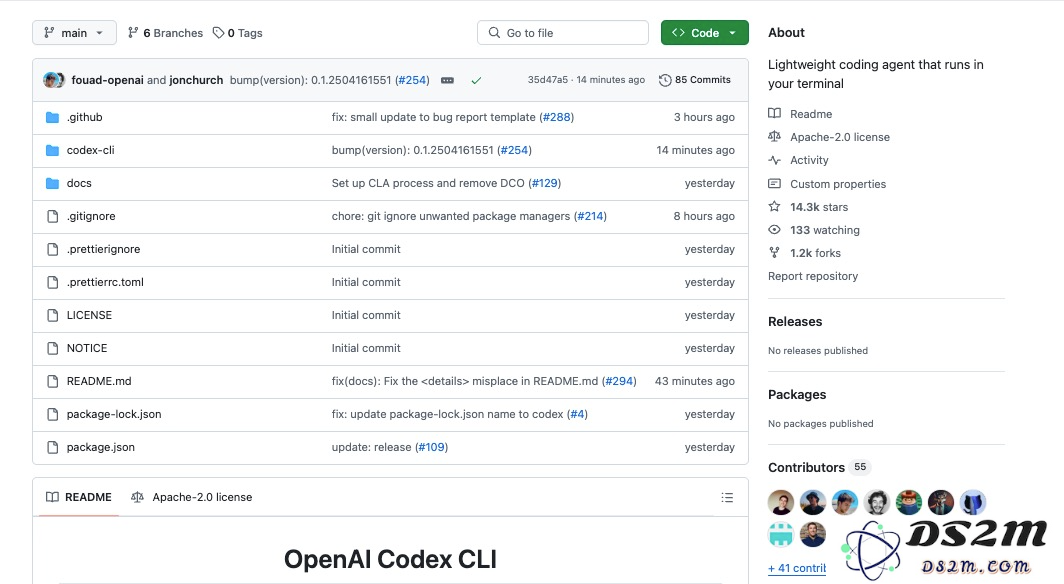
Task: Open pull request #214 link
Action: [590, 216]
